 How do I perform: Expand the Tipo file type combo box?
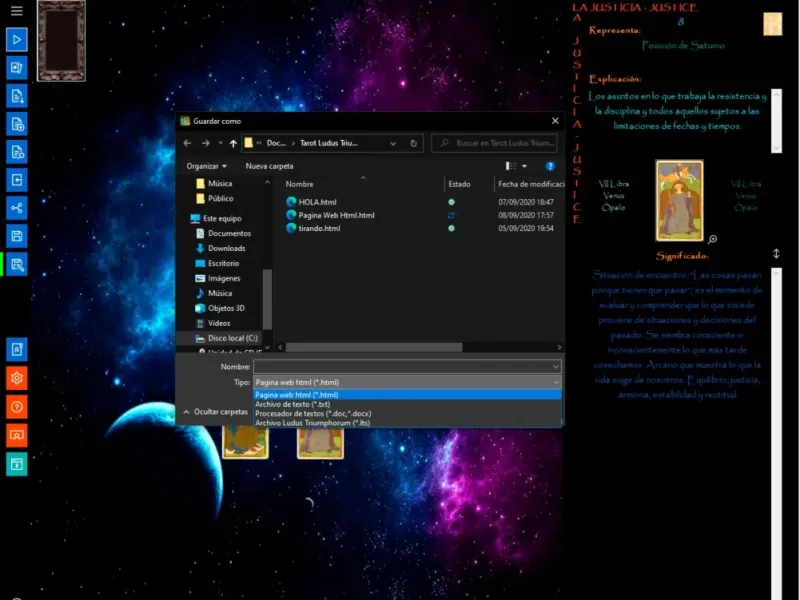pyautogui.click(x=407, y=382)
